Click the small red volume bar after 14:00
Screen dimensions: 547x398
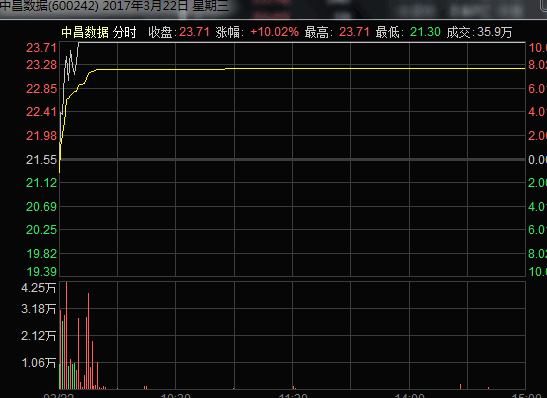460,386
